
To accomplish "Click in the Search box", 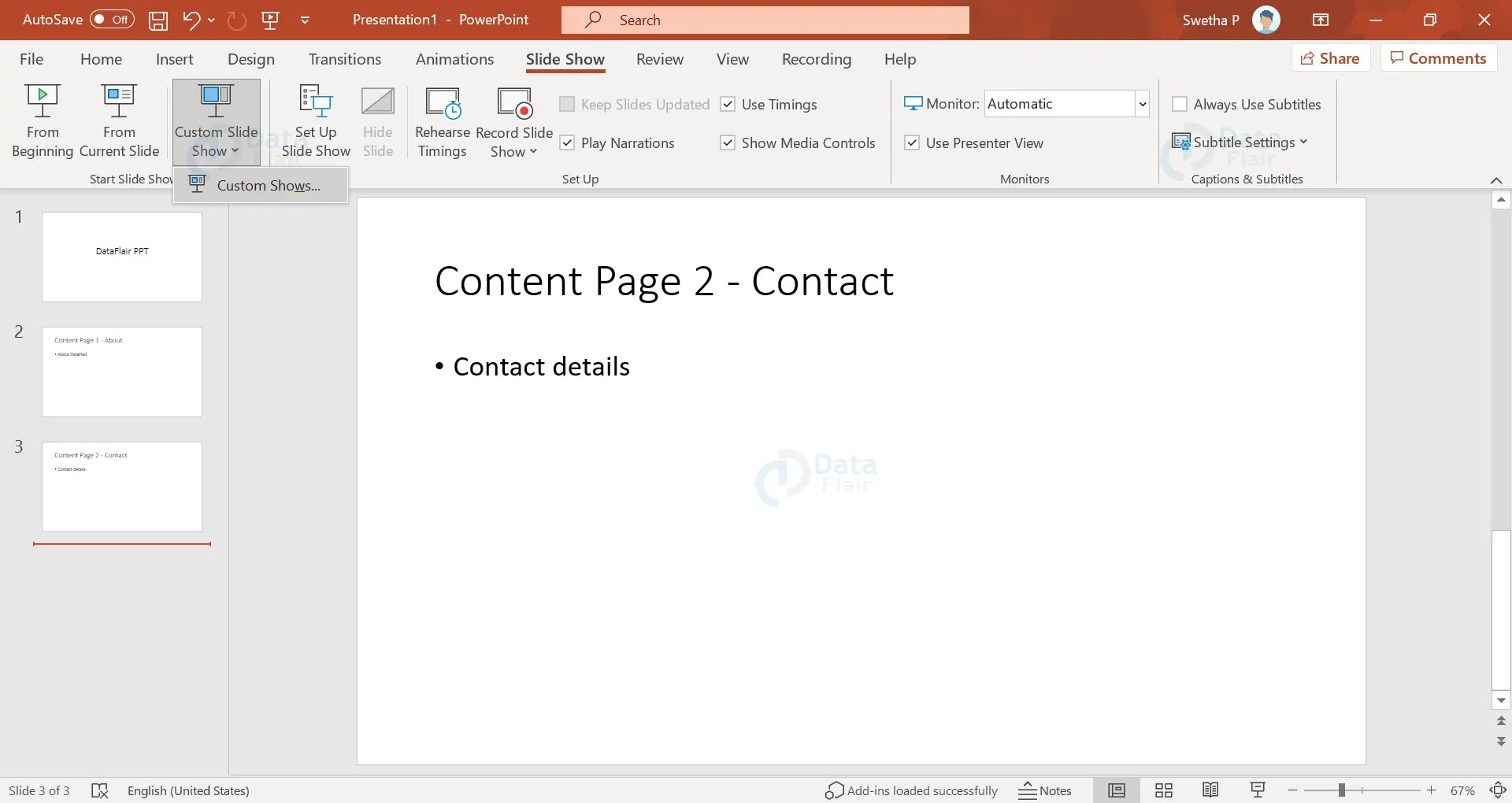I will point(765,20).
